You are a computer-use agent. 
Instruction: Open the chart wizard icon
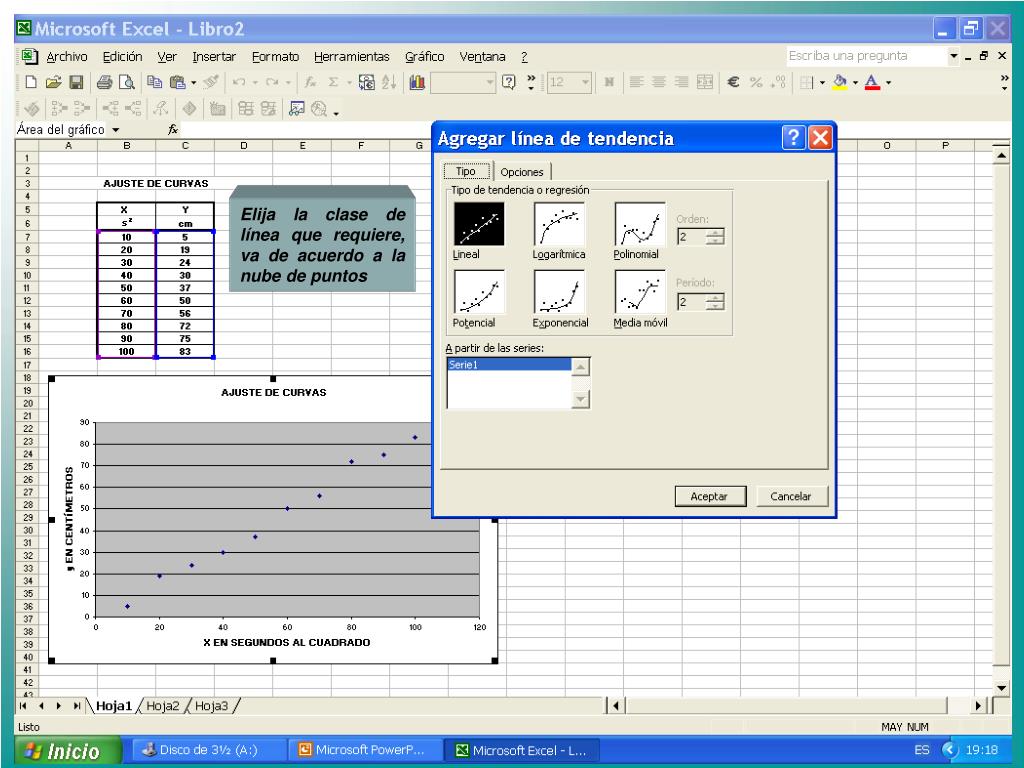click(x=417, y=82)
